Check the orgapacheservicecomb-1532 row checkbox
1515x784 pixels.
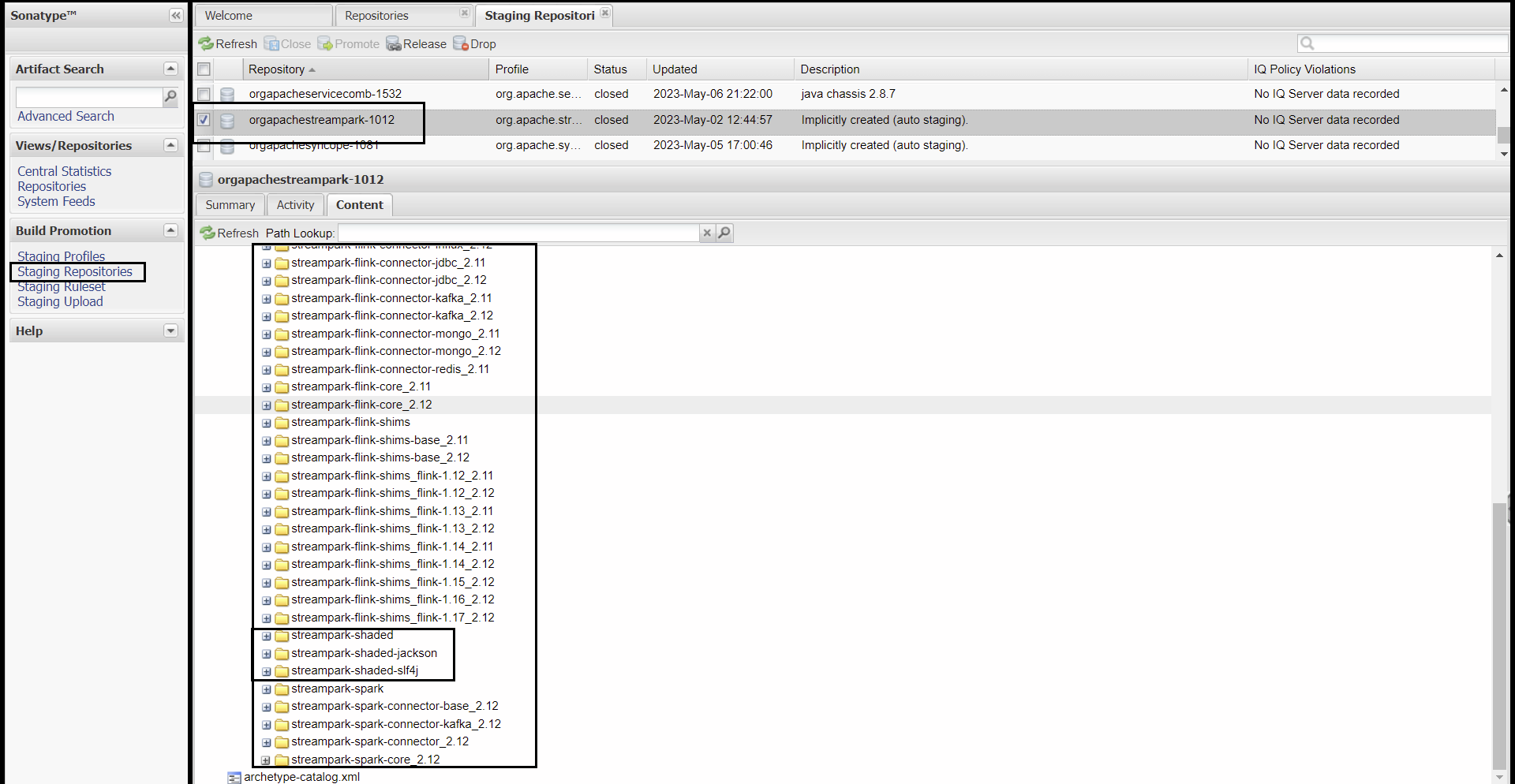tap(204, 95)
